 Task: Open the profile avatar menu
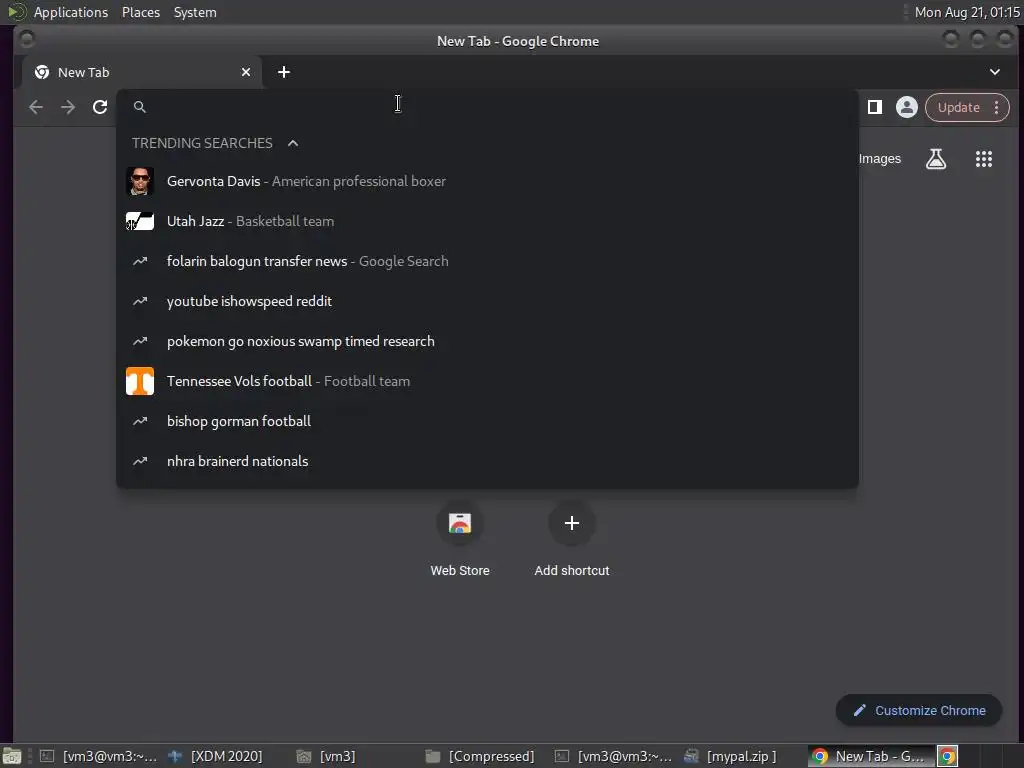906,107
